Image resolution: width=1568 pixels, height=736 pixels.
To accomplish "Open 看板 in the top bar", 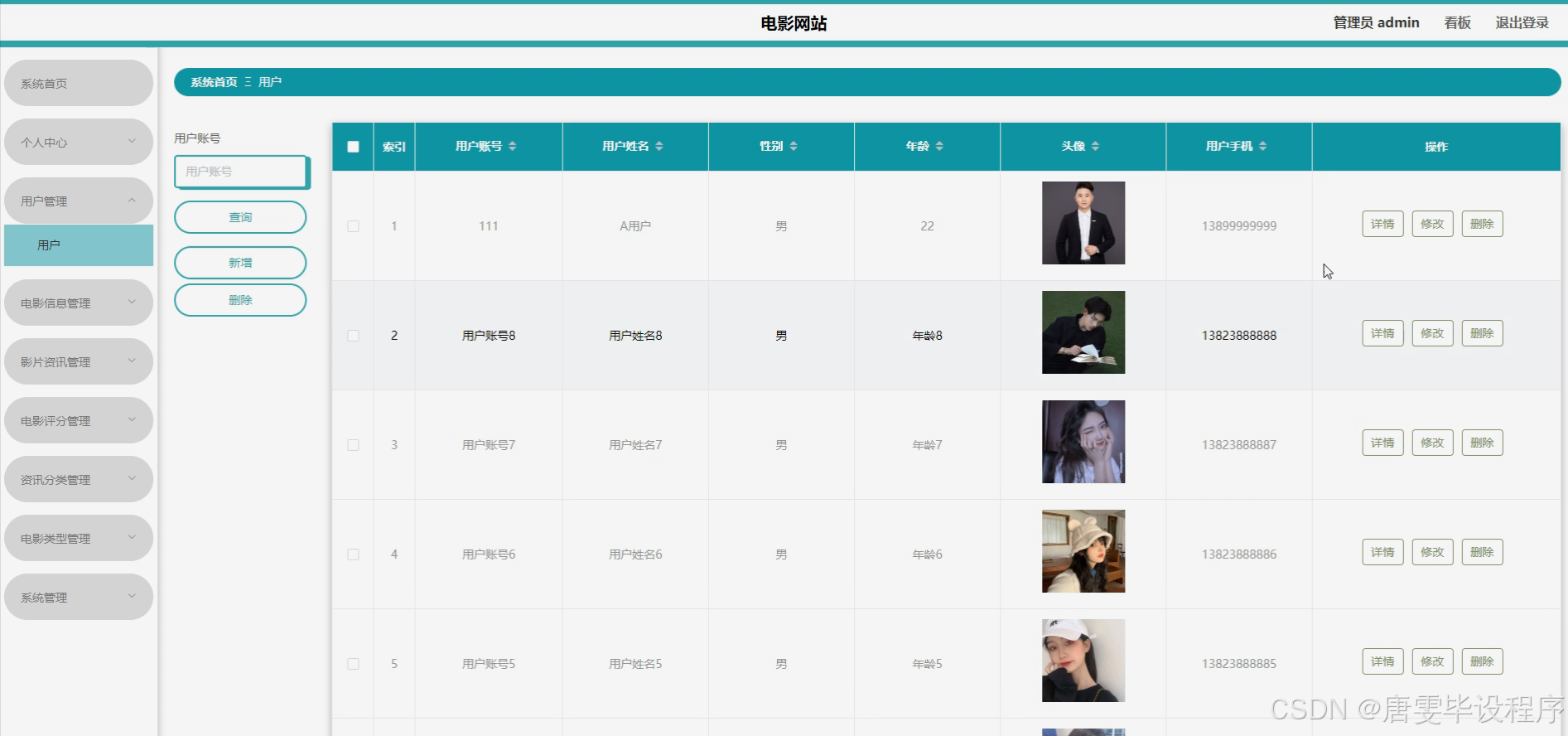I will [1457, 22].
